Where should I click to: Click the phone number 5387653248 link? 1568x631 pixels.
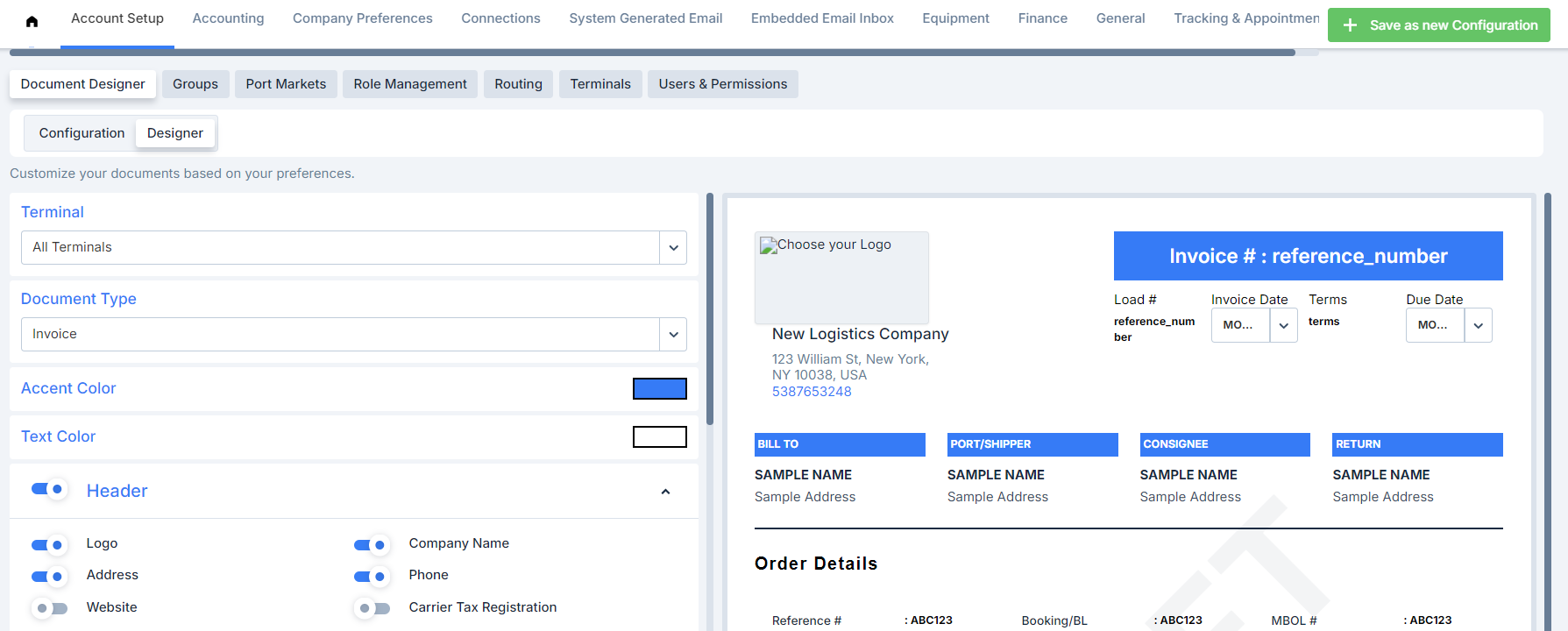pos(812,392)
